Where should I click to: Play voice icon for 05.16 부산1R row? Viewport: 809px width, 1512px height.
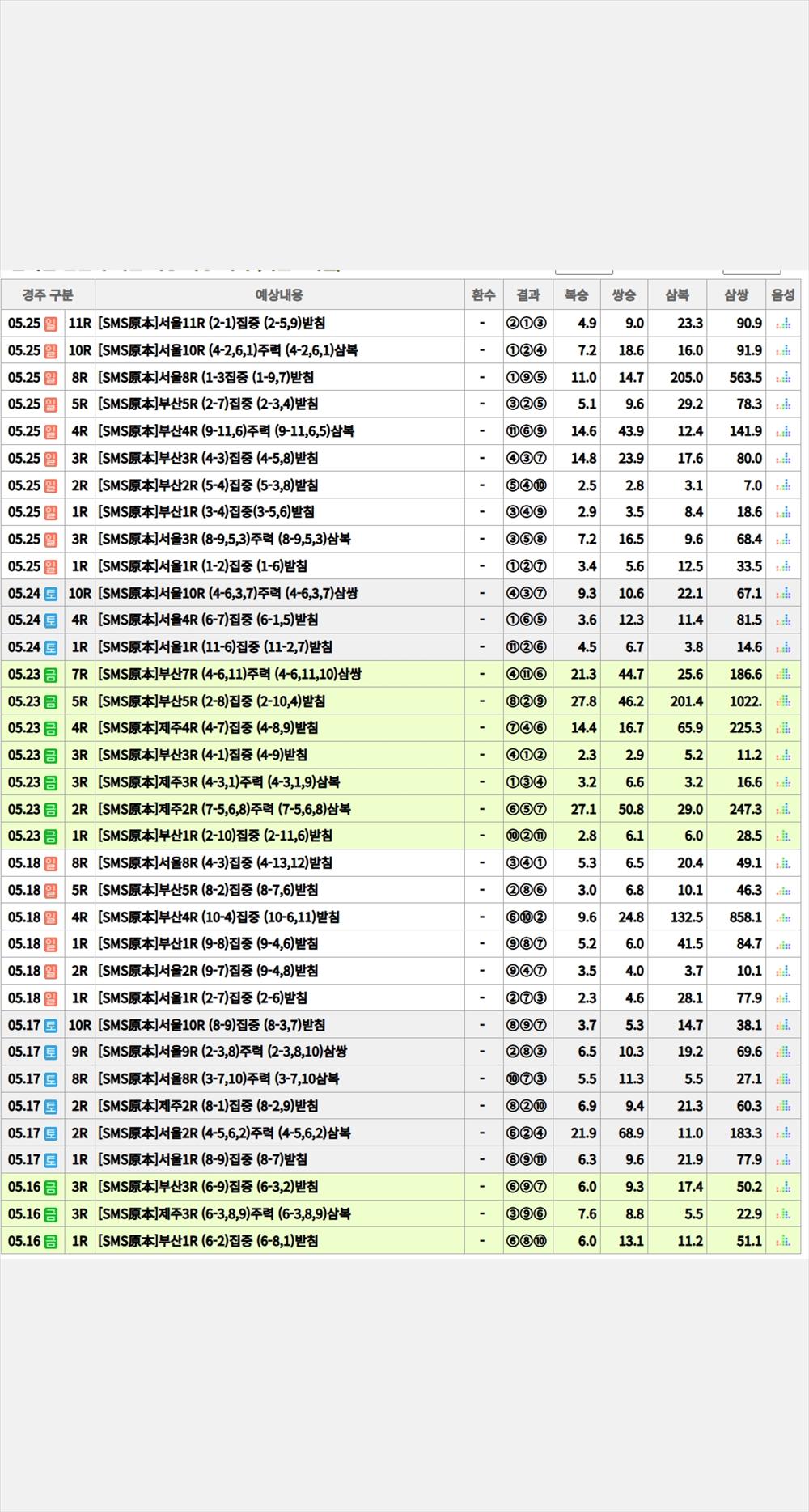(783, 1241)
